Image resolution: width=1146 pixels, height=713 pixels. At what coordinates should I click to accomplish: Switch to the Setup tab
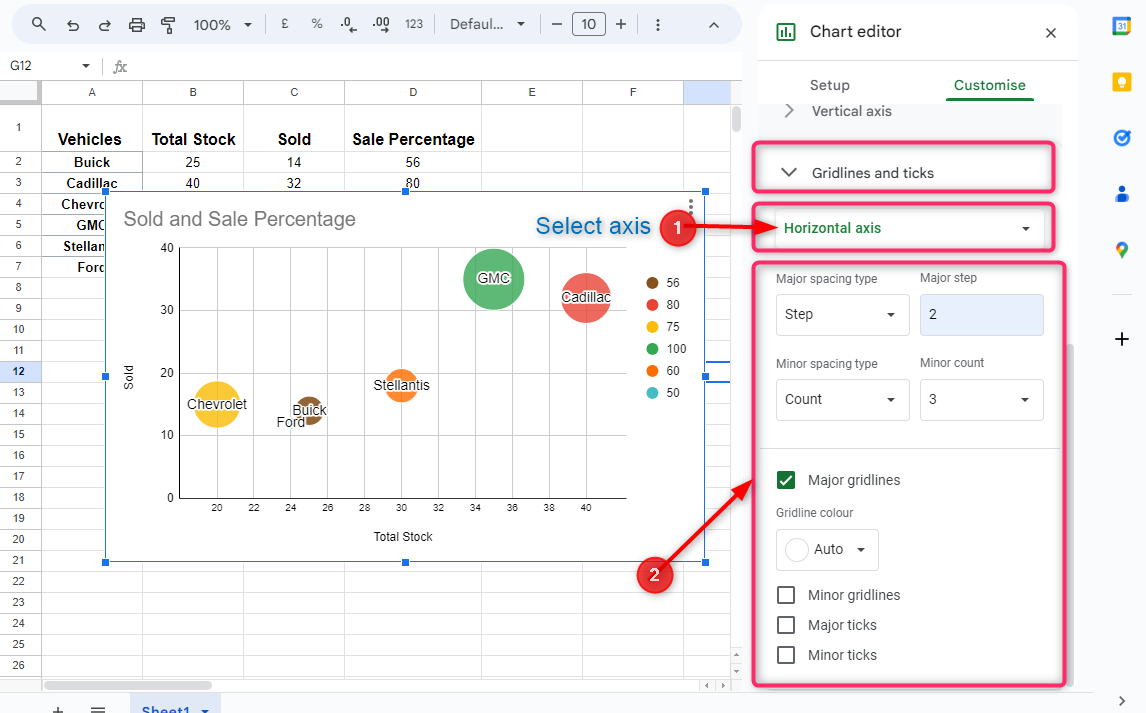tap(830, 85)
